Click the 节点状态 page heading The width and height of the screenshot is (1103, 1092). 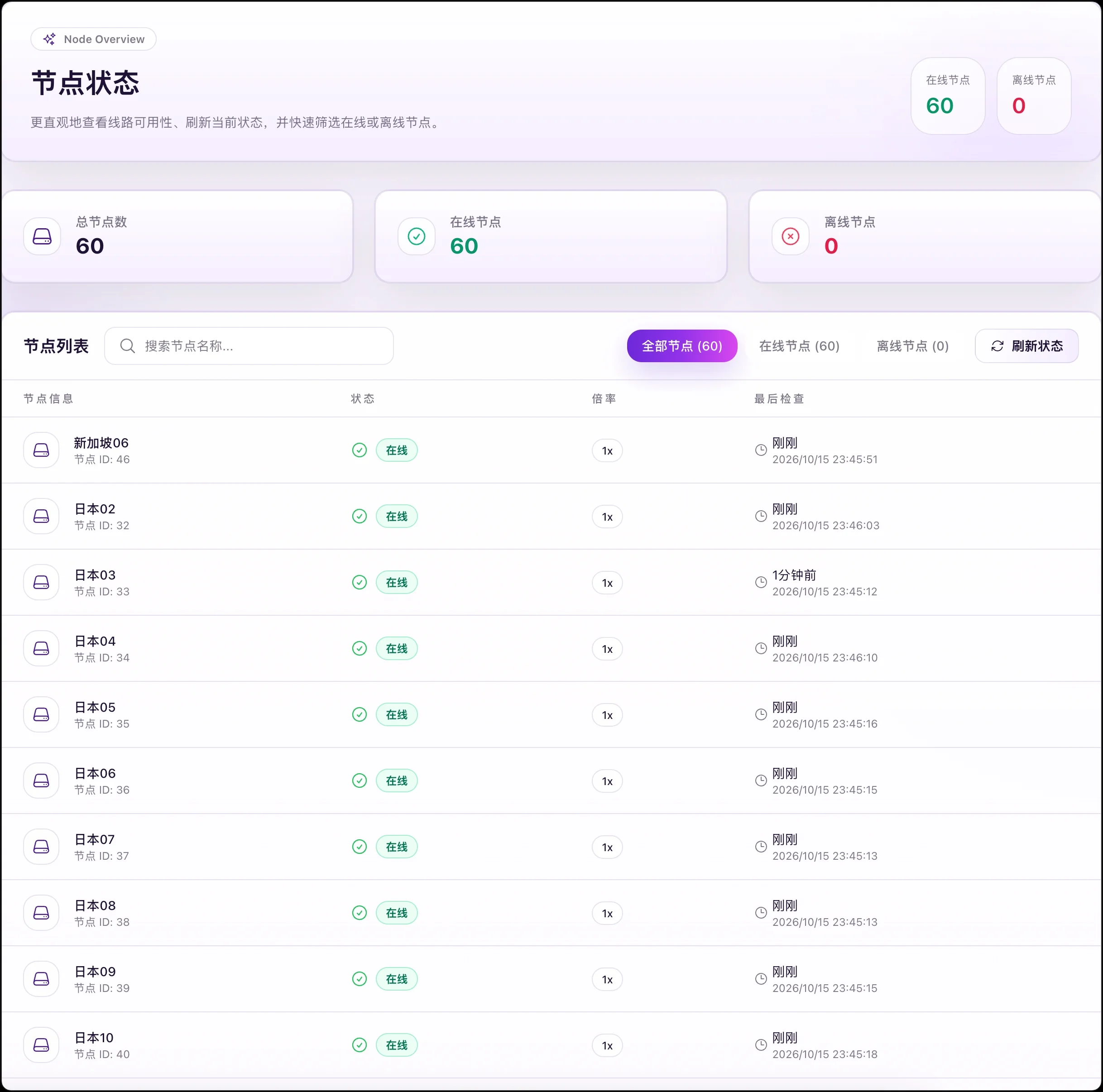click(x=86, y=83)
